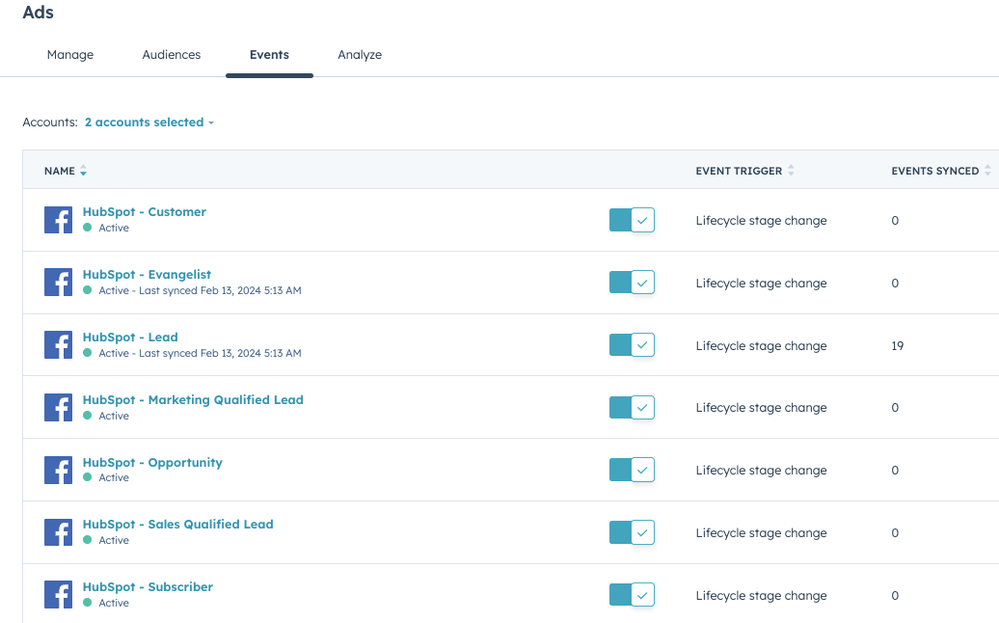Click the EVENT TRIGGER column header

(739, 171)
